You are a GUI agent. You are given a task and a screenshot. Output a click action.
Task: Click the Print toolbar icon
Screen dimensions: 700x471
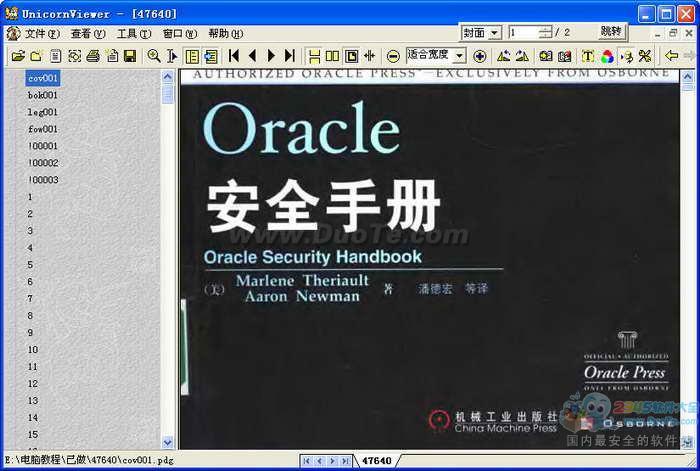point(93,56)
